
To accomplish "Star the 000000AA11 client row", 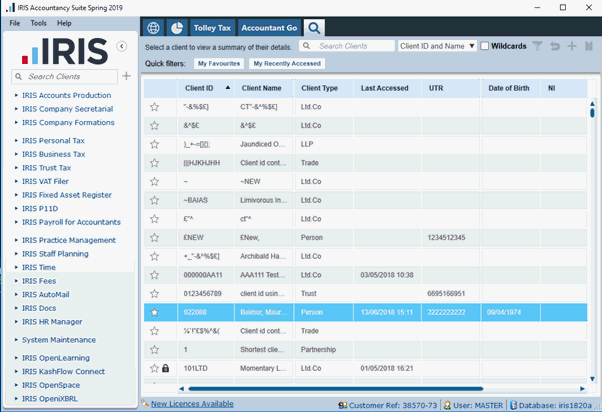I will click(154, 275).
